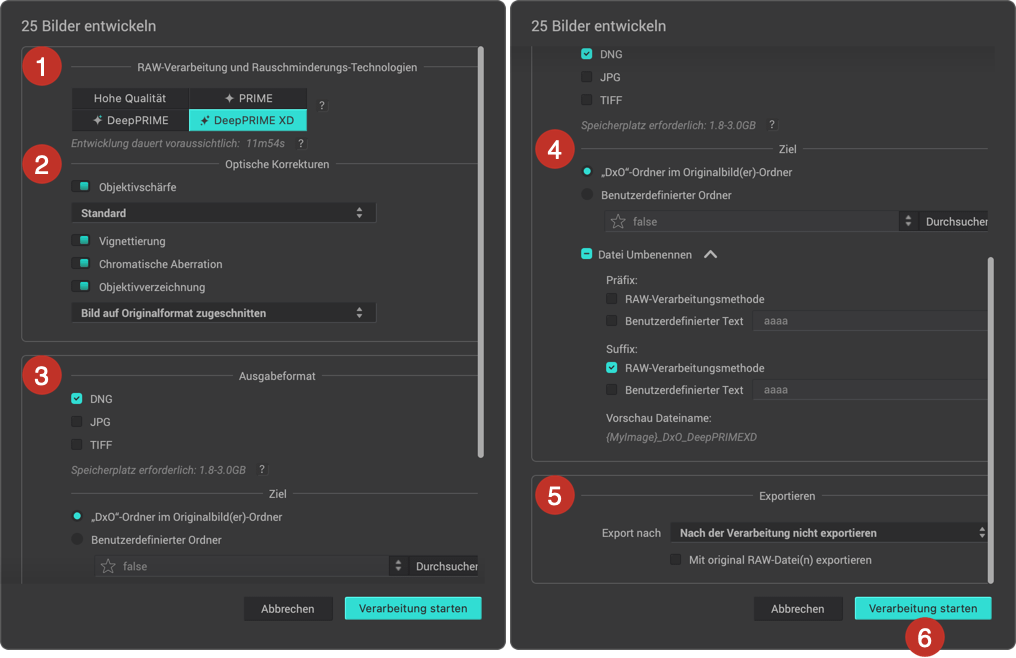Select DeepPRIME XD processing mode
Viewport: 1016px width, 658px height.
coord(248,120)
